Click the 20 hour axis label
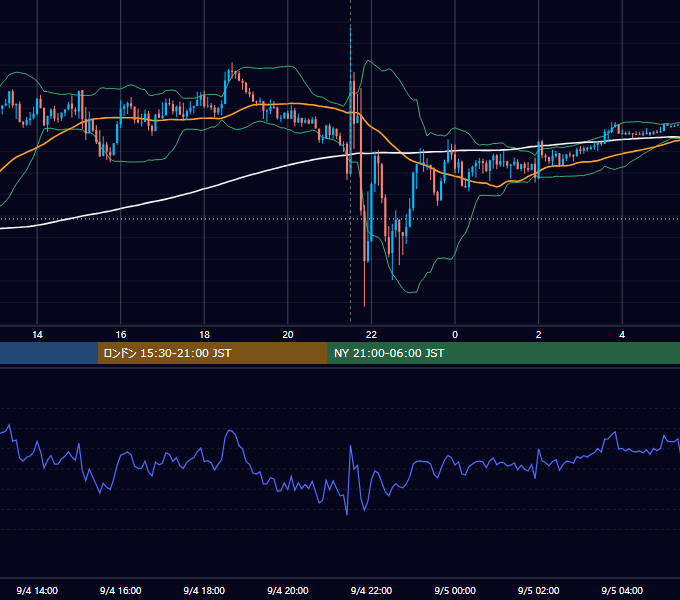The image size is (680, 600). [x=288, y=335]
